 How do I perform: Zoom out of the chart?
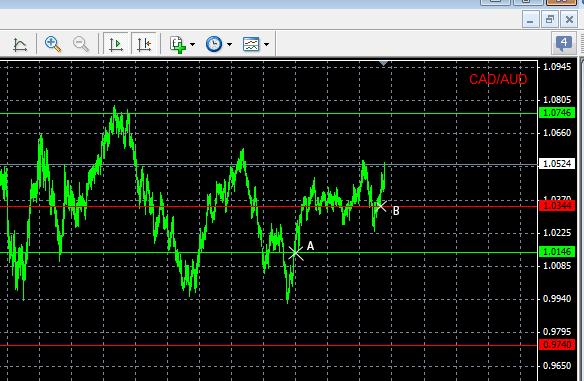pos(81,44)
